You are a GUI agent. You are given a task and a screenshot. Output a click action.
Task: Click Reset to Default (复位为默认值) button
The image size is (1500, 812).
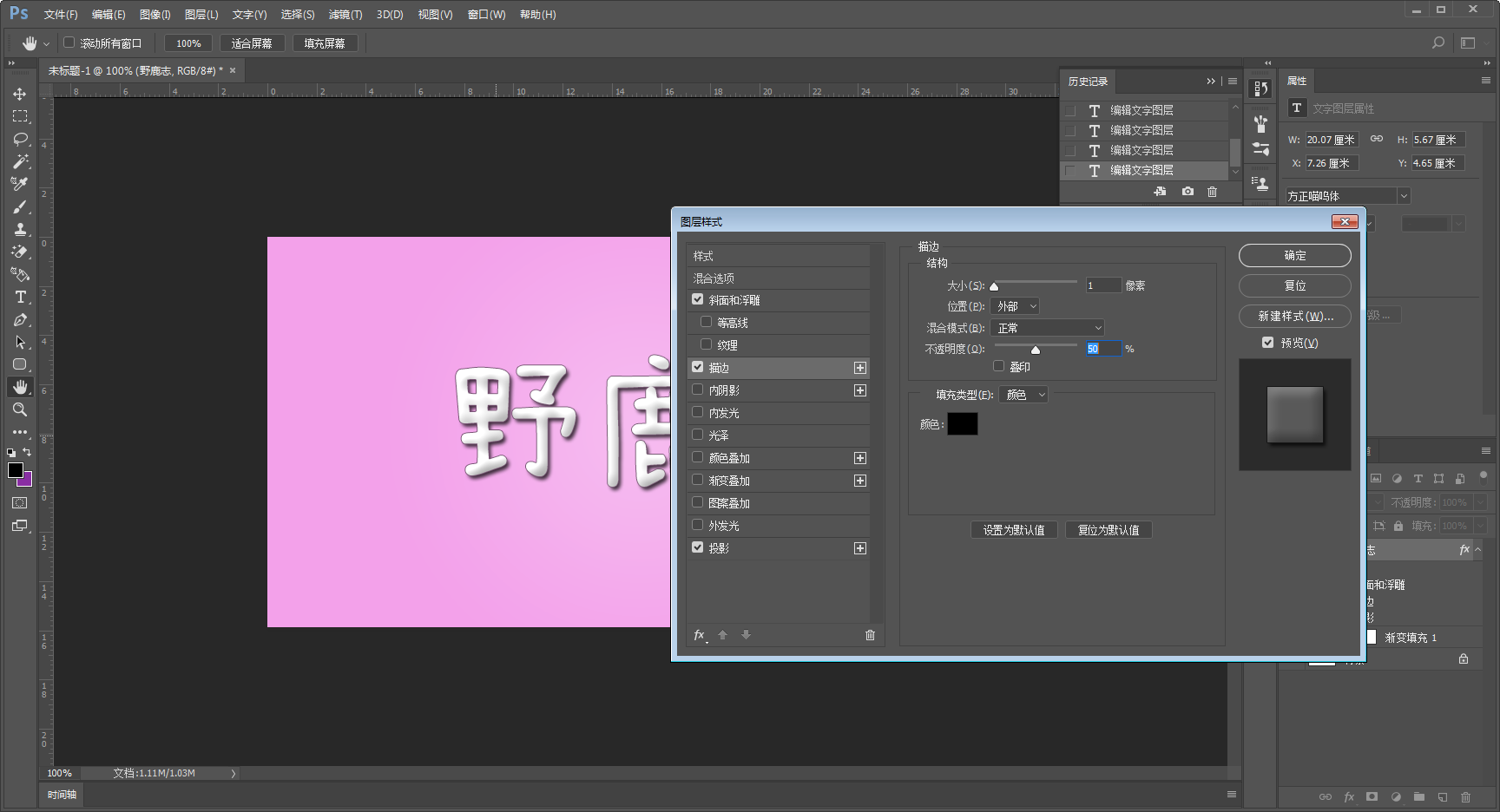coord(1109,530)
